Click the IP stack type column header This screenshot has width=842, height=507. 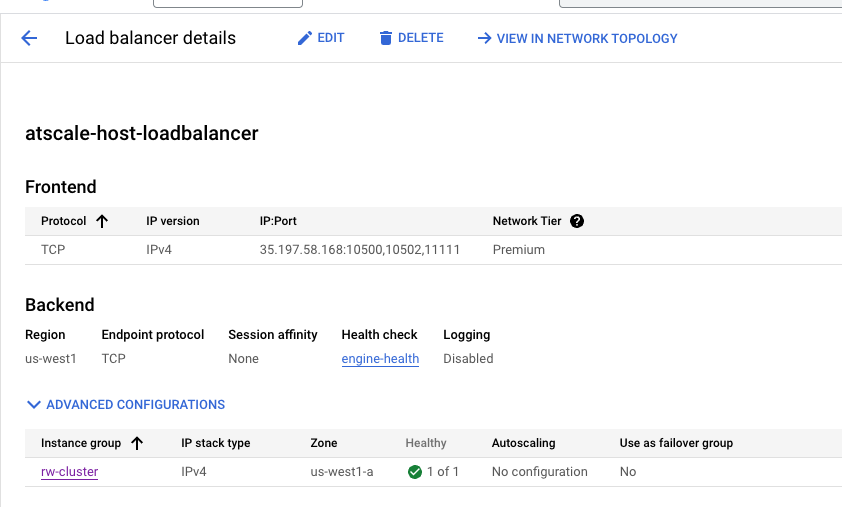(x=216, y=443)
